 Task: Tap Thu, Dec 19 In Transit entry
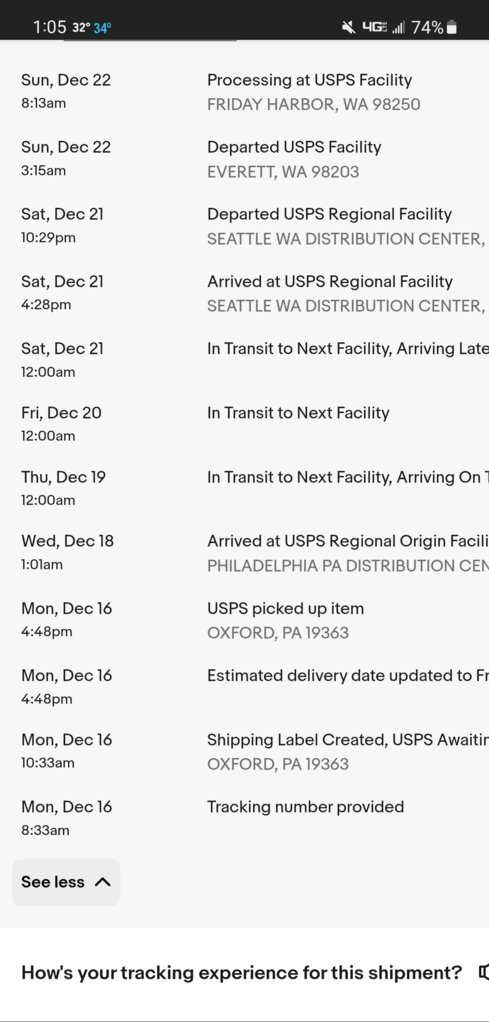click(x=244, y=488)
